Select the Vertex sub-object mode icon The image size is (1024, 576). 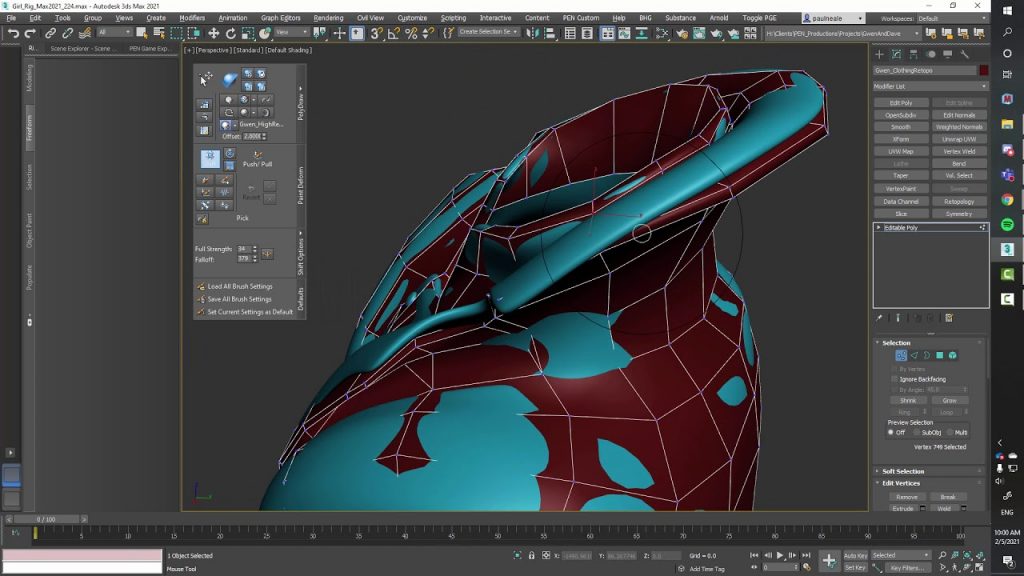pos(901,355)
